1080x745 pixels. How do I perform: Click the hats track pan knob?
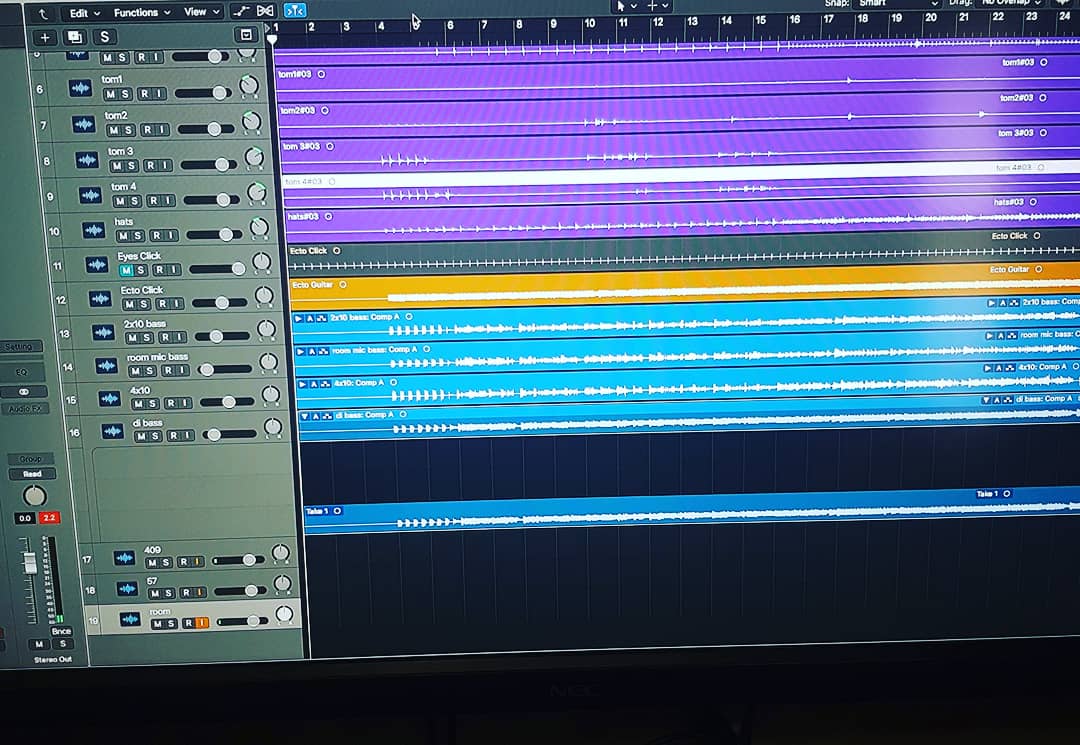pos(259,227)
